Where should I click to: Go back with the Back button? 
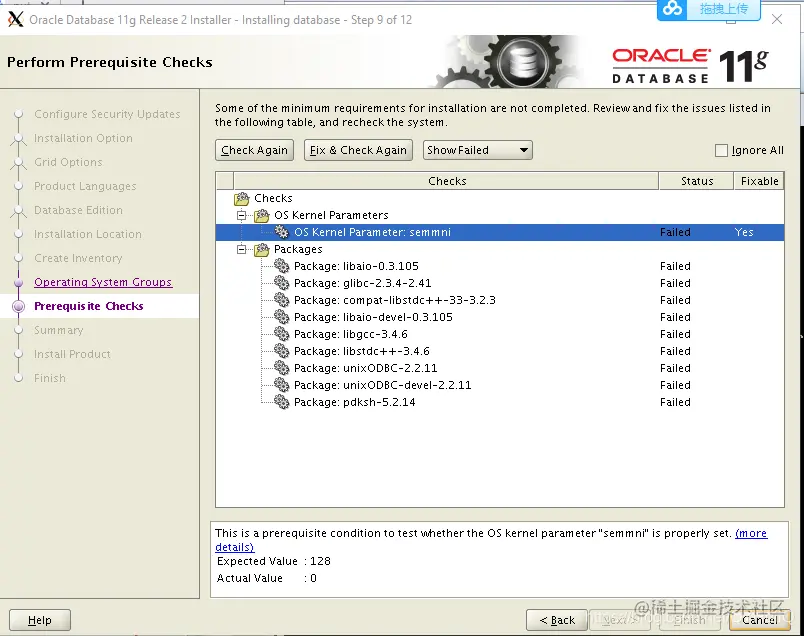(557, 620)
